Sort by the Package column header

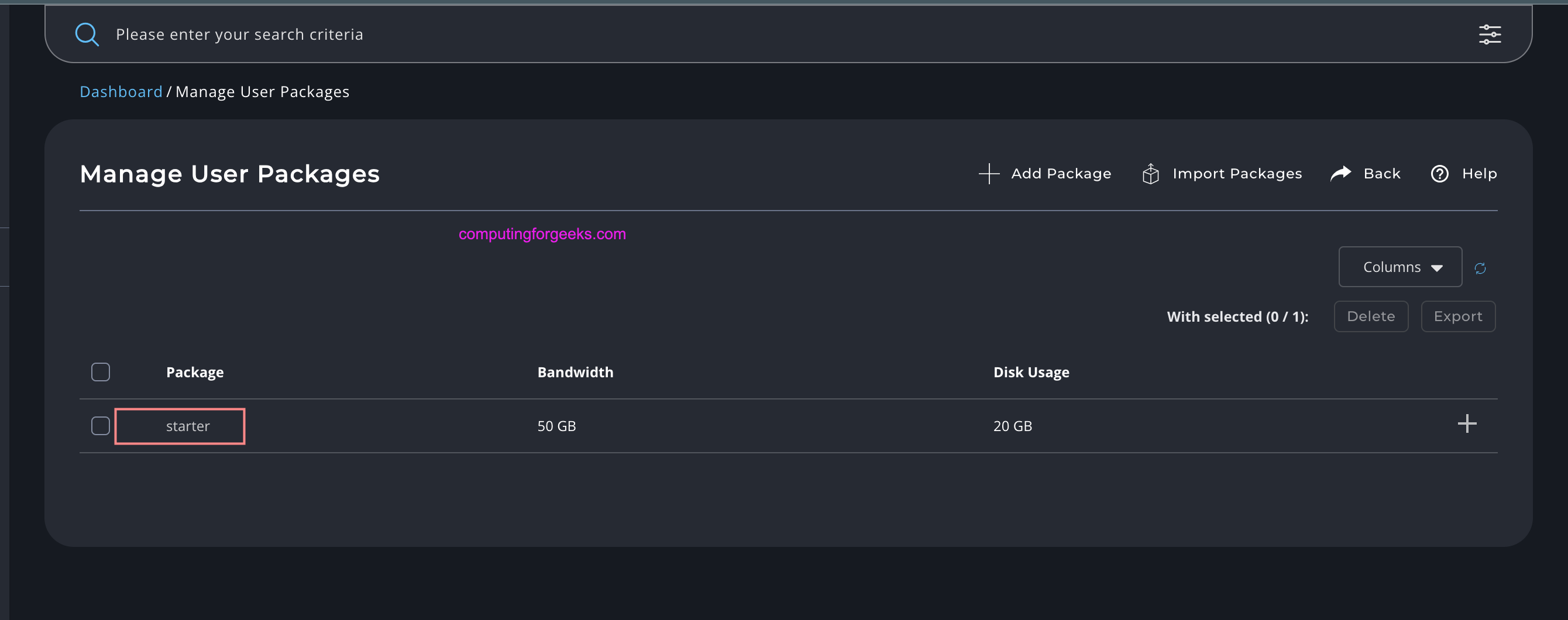(195, 372)
